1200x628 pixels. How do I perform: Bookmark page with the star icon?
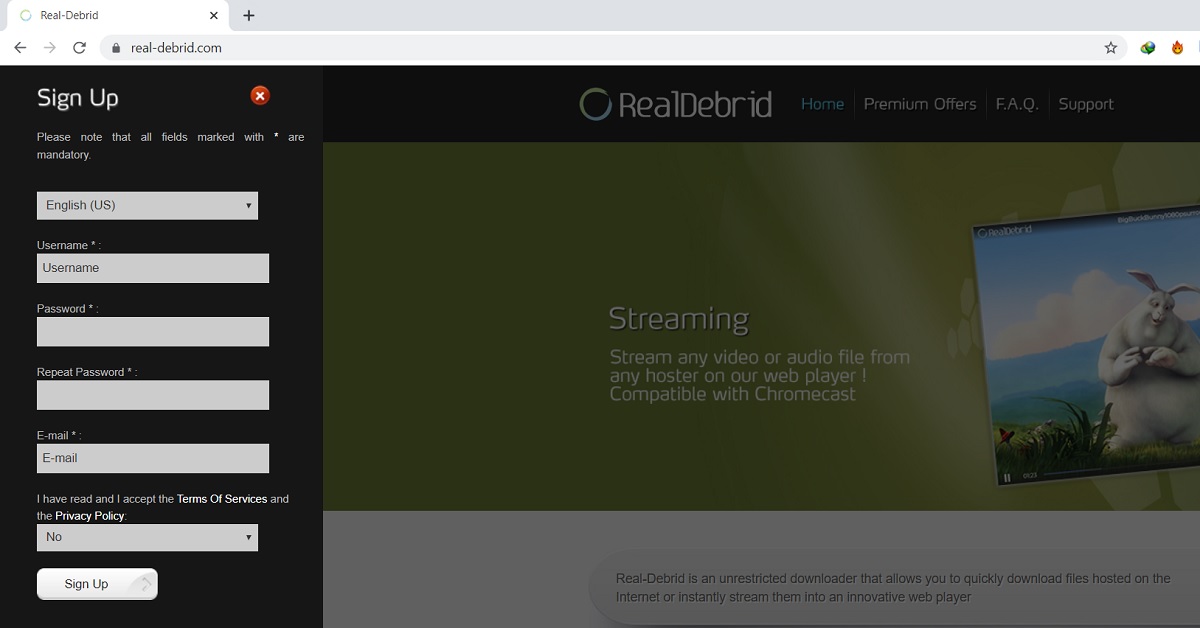click(1110, 47)
